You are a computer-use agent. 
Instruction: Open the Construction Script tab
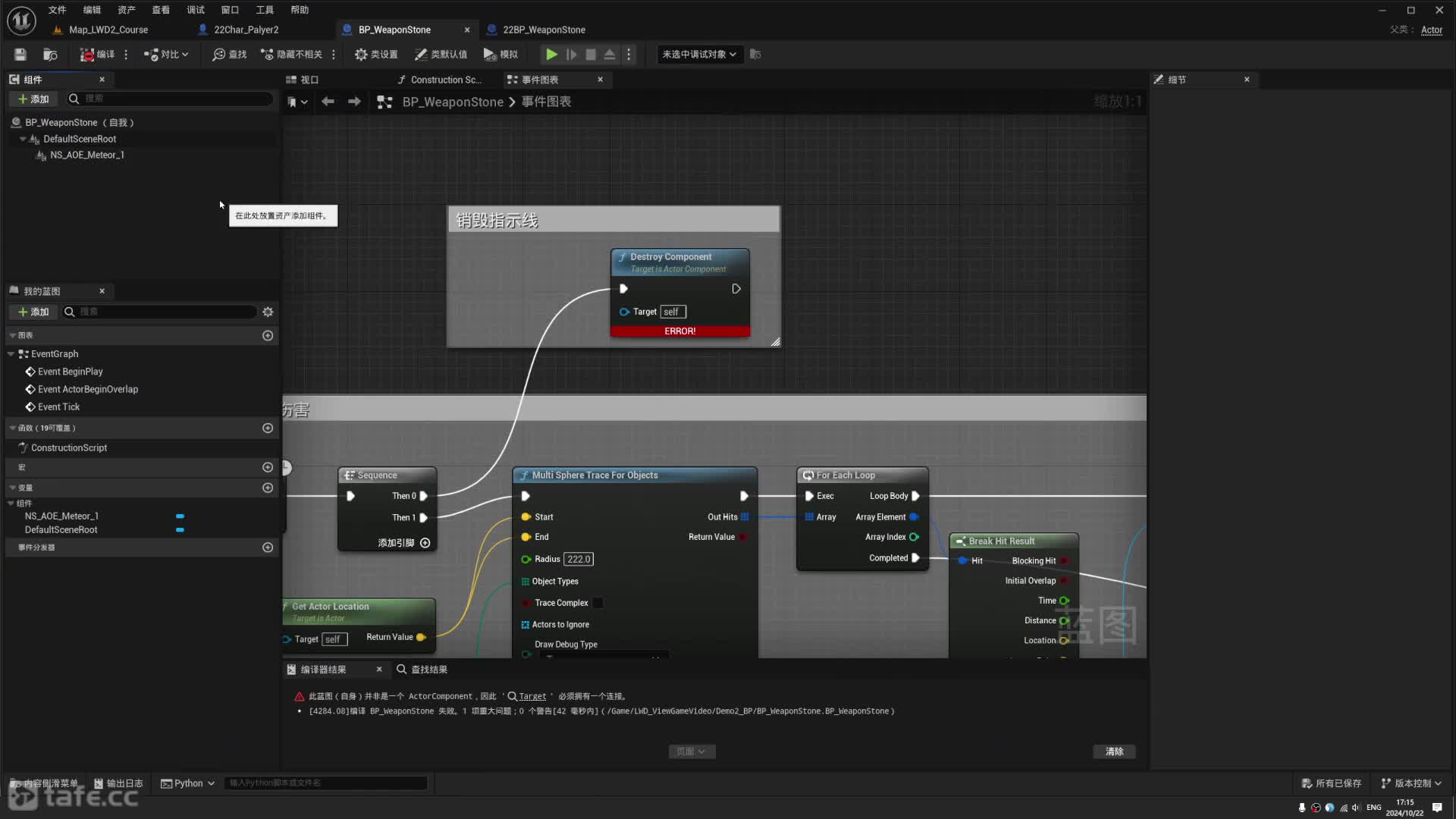coord(445,80)
